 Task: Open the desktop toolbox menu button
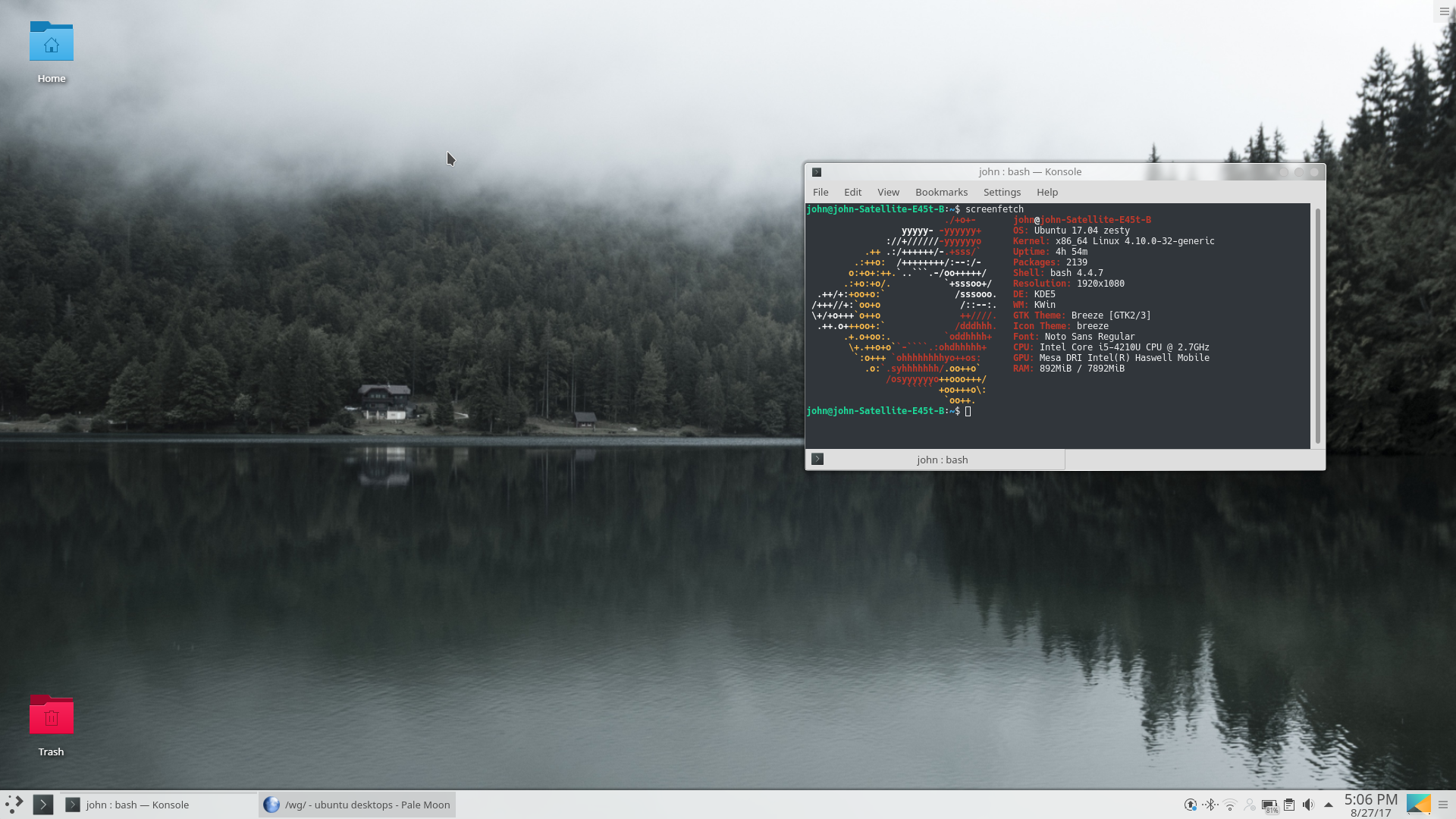click(1444, 11)
